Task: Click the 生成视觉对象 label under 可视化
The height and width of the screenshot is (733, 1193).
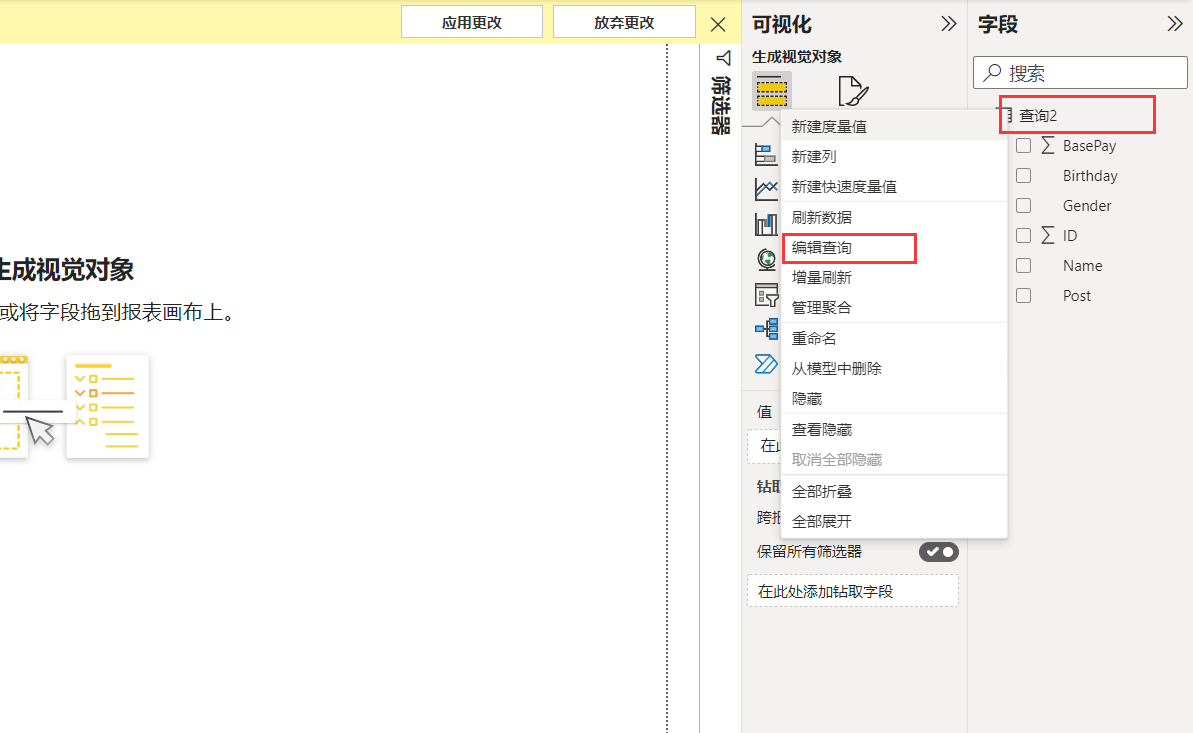Action: (797, 56)
